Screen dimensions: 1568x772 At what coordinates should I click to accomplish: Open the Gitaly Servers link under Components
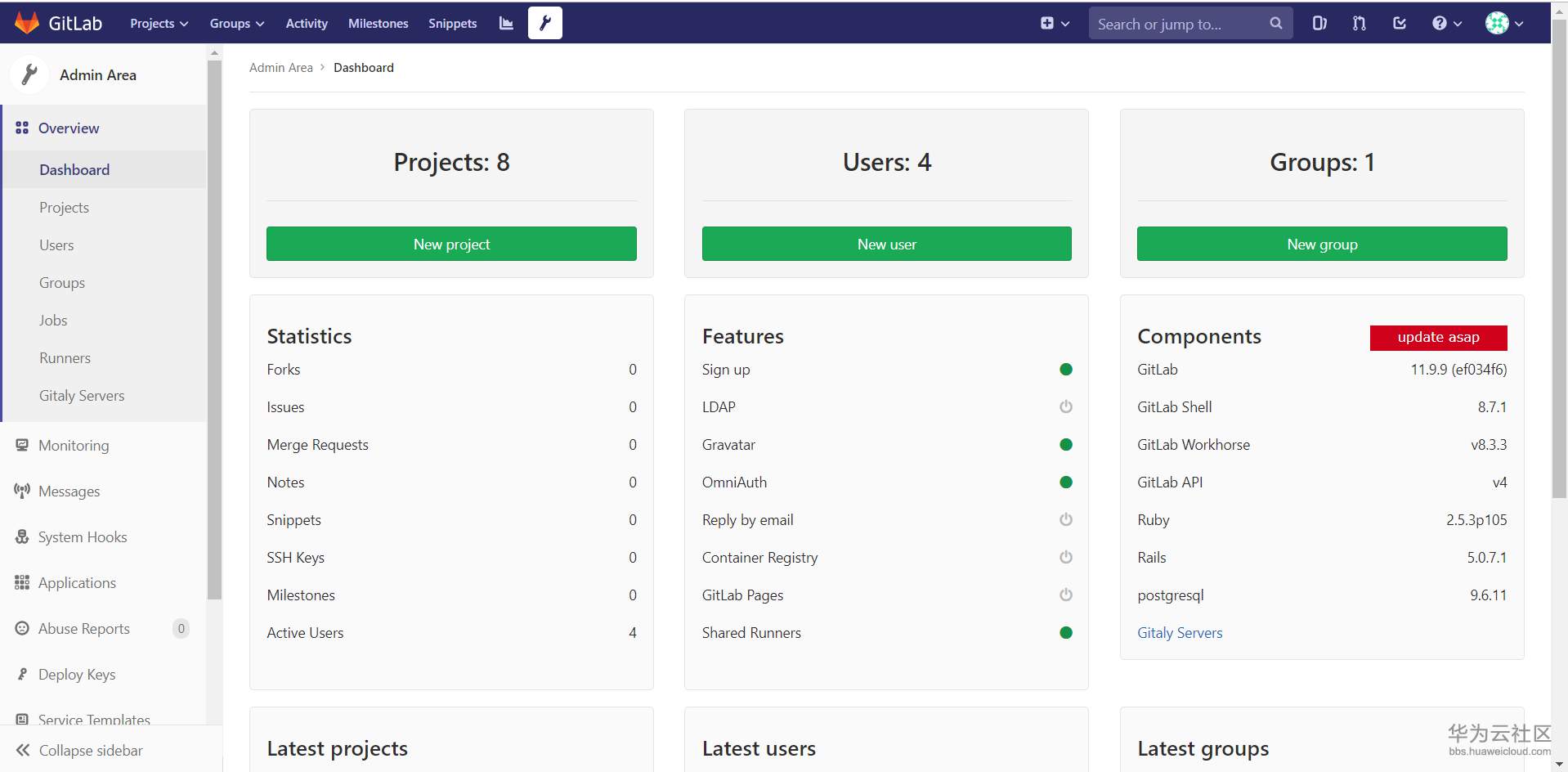[x=1179, y=632]
